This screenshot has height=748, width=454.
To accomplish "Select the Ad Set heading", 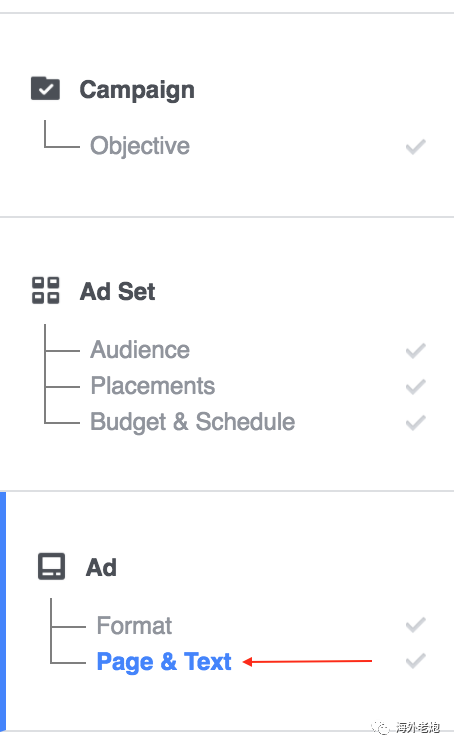I will 117,291.
